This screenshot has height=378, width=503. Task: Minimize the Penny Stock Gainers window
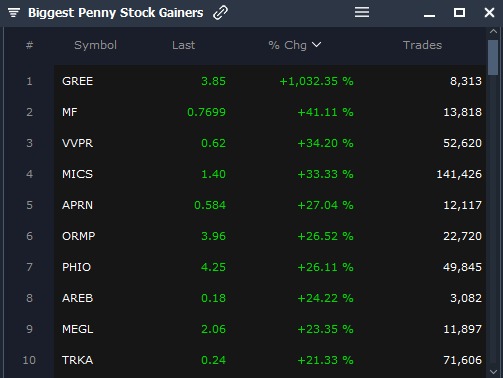(x=429, y=15)
